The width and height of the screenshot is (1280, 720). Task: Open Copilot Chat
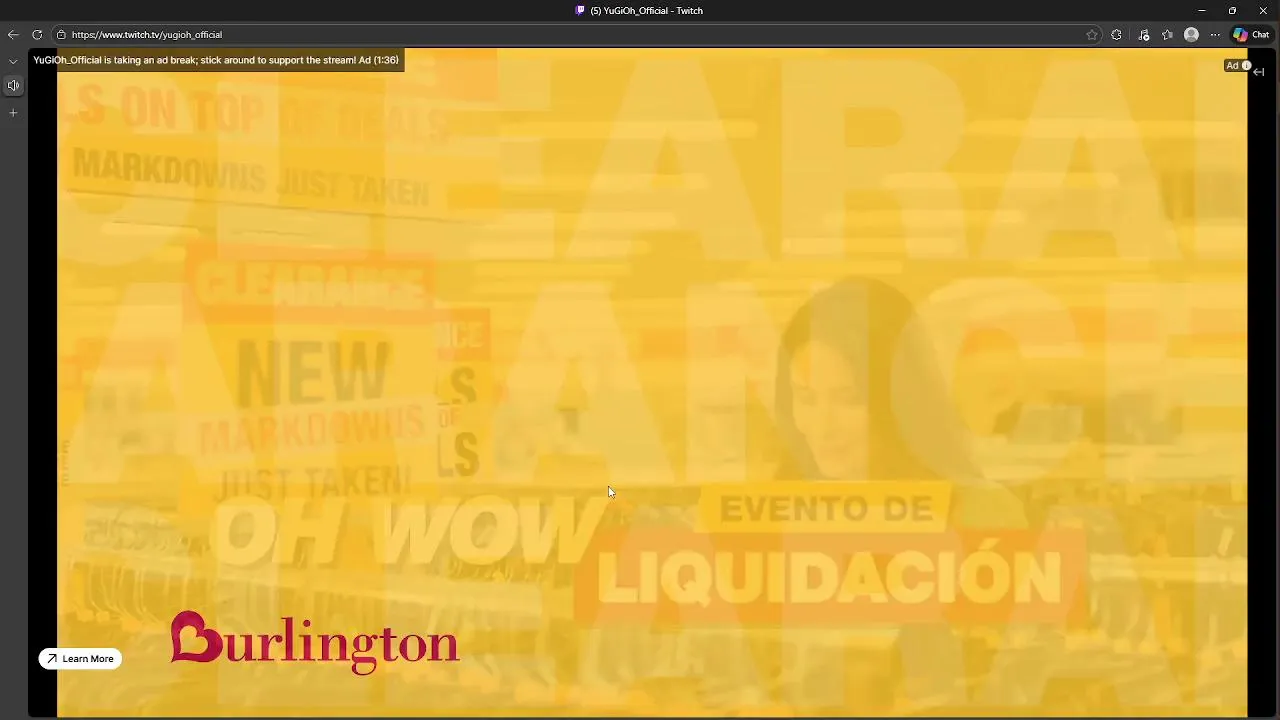(x=1251, y=34)
